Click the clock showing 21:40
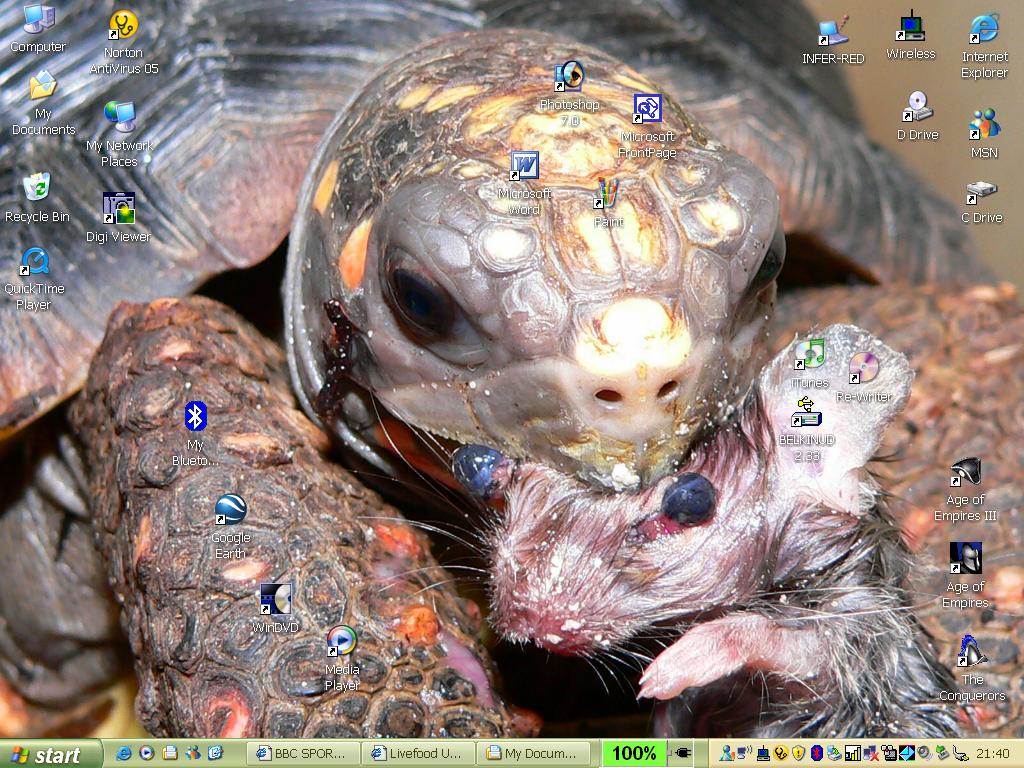The image size is (1024, 768). [993, 754]
